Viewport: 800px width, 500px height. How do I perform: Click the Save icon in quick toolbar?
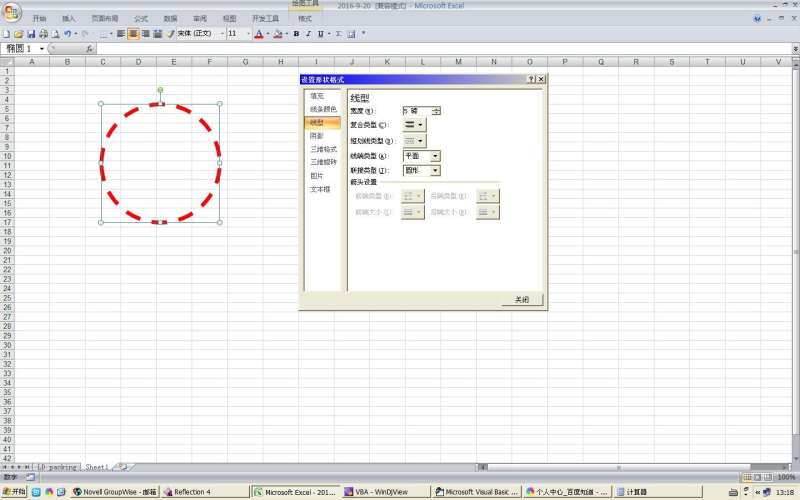[31, 34]
